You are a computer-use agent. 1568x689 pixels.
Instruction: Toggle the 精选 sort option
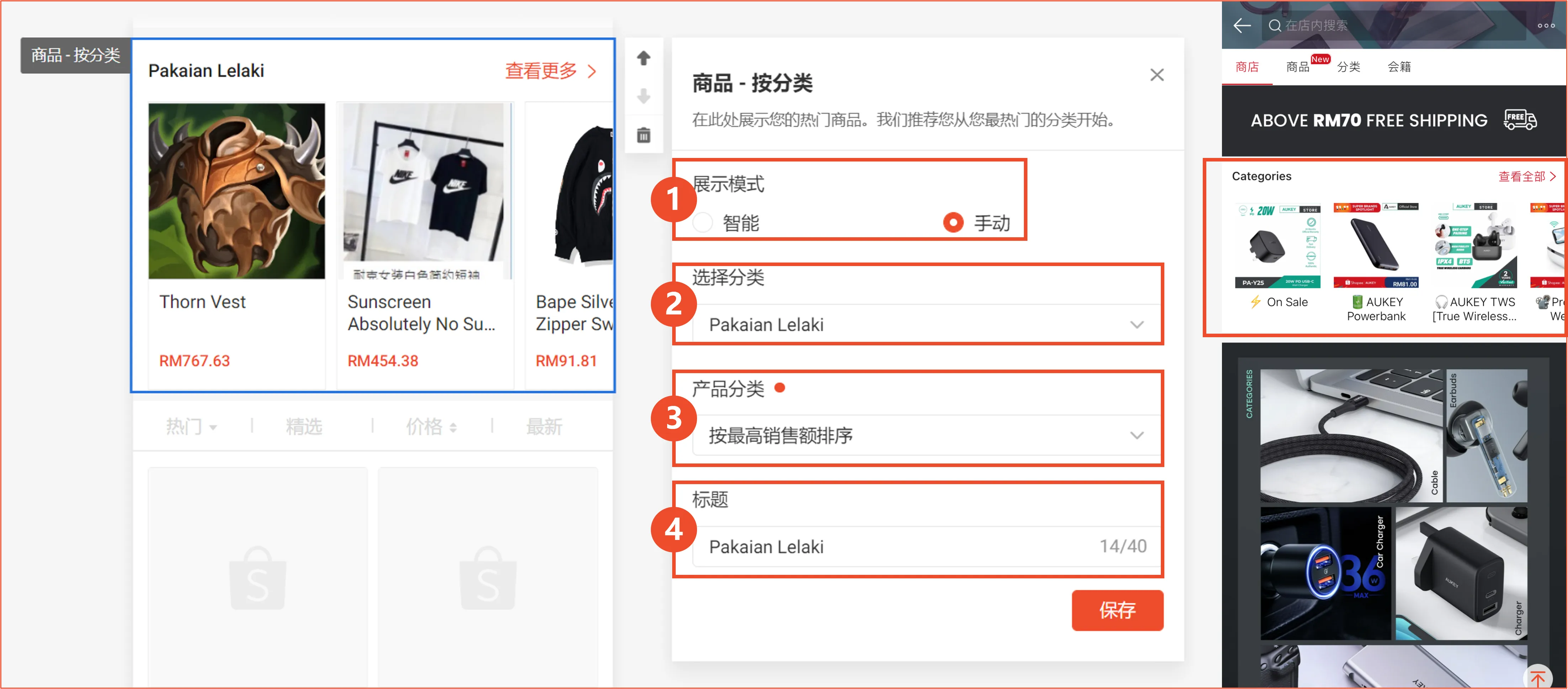coord(304,427)
